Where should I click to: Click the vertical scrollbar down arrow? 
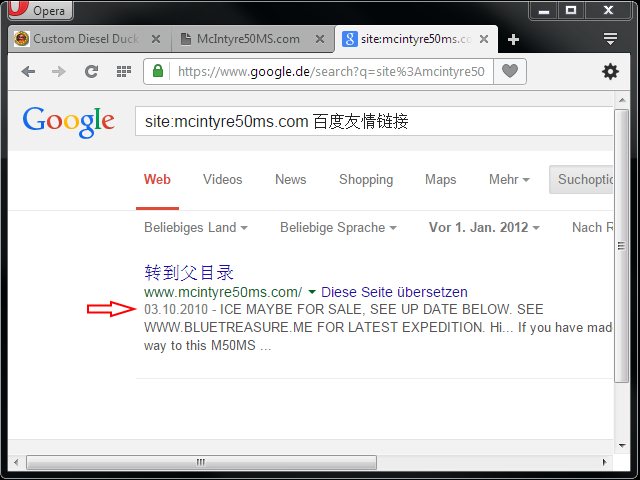point(622,445)
